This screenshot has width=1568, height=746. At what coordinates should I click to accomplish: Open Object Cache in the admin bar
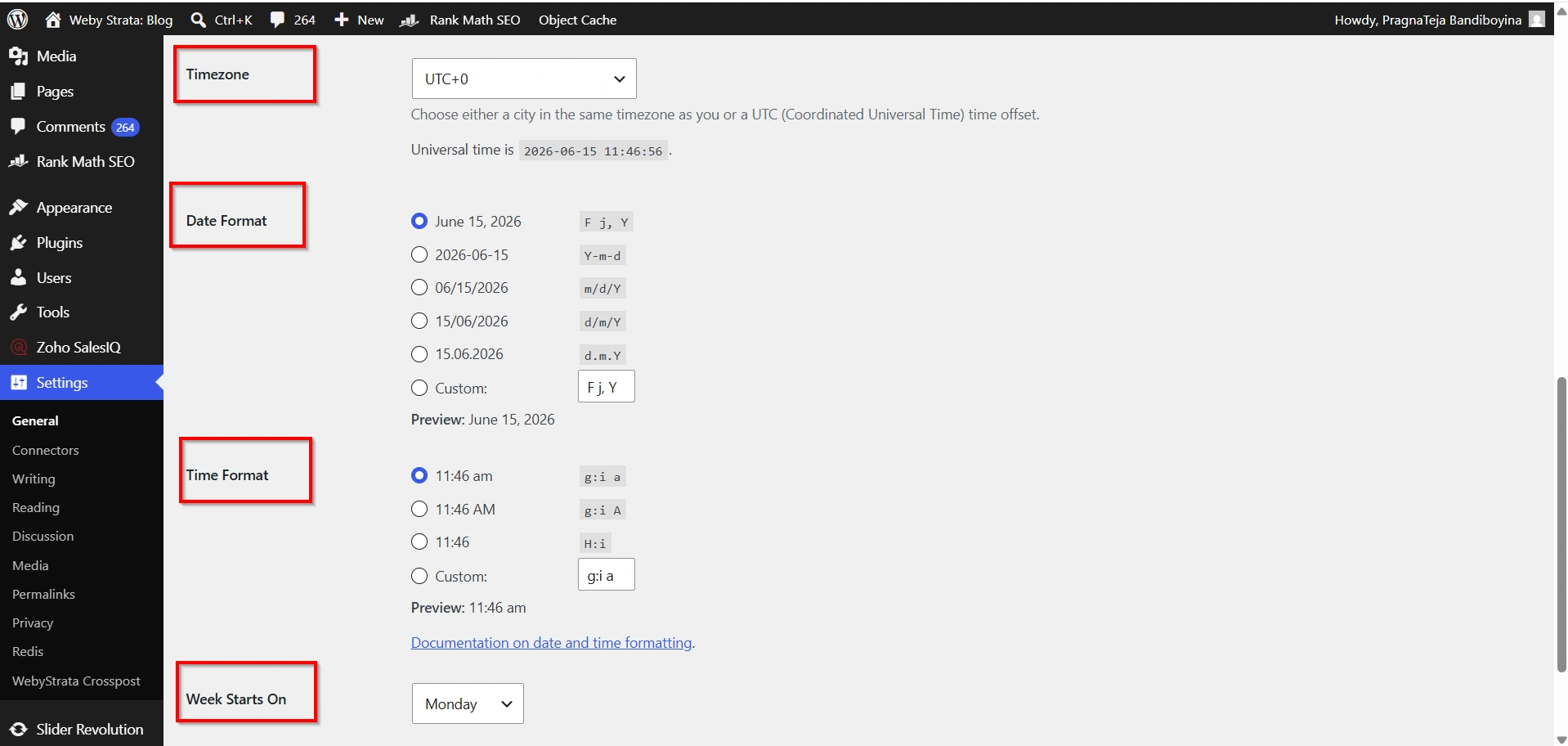pos(577,20)
